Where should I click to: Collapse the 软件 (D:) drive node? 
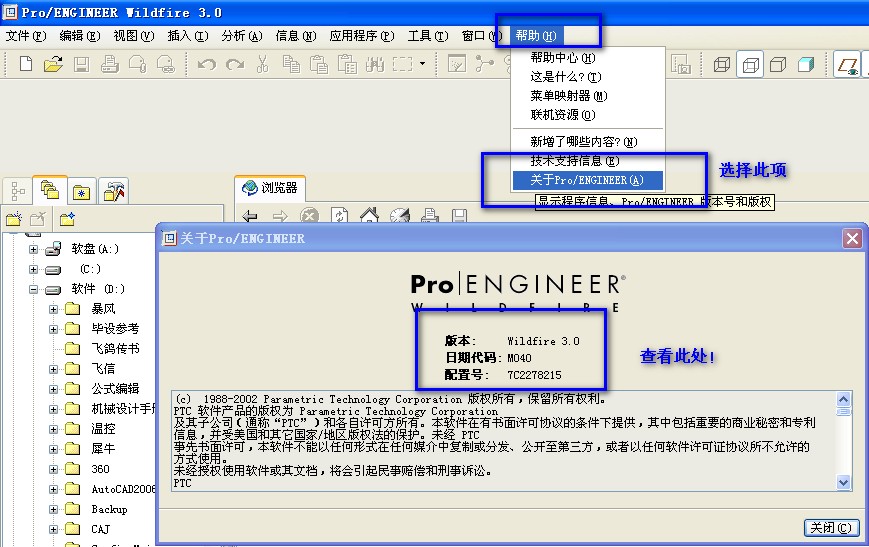click(x=34, y=289)
